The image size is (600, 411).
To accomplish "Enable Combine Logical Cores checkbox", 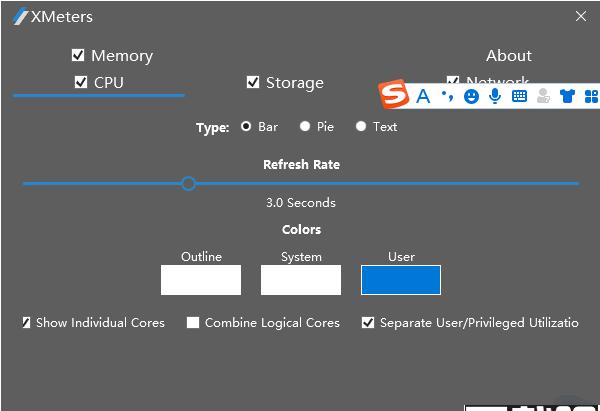I will (193, 323).
